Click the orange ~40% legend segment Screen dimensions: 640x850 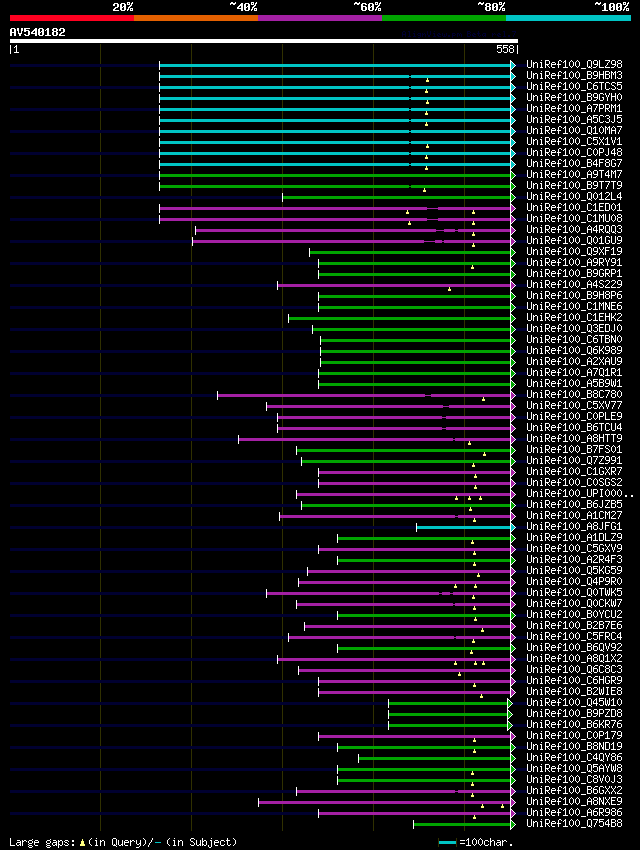196,18
